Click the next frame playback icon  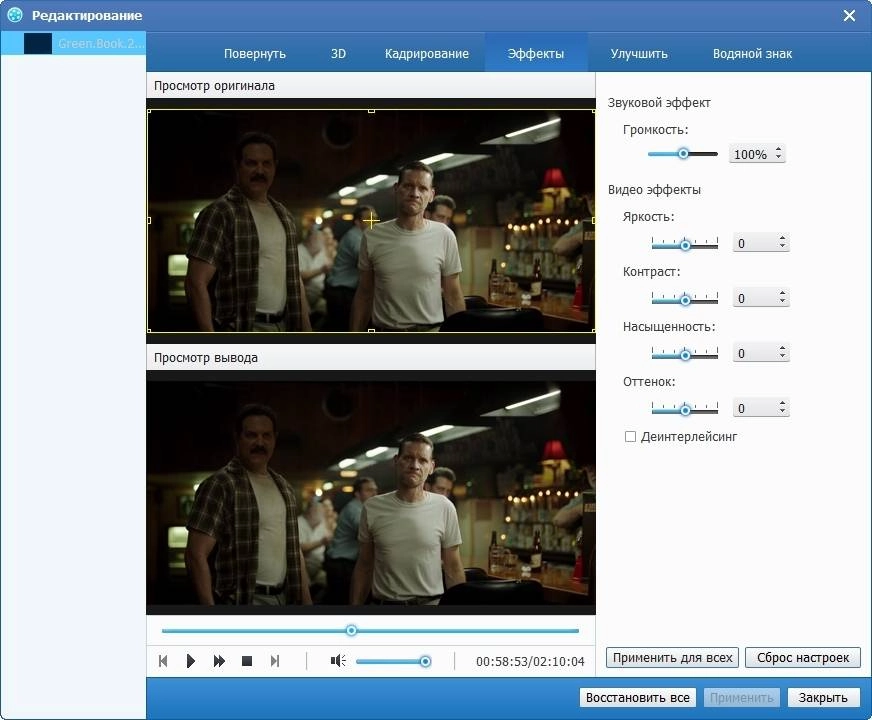coord(275,661)
